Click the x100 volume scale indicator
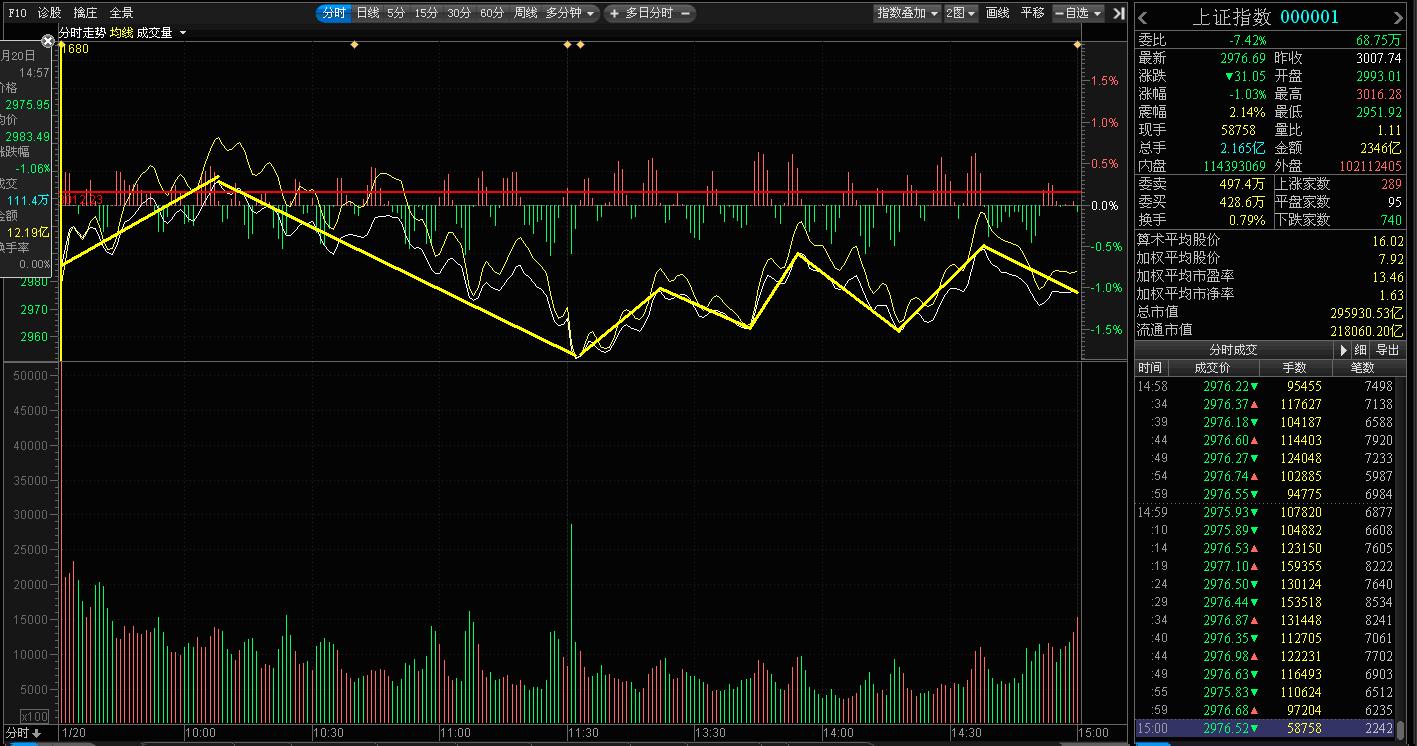1417x746 pixels. tap(36, 716)
